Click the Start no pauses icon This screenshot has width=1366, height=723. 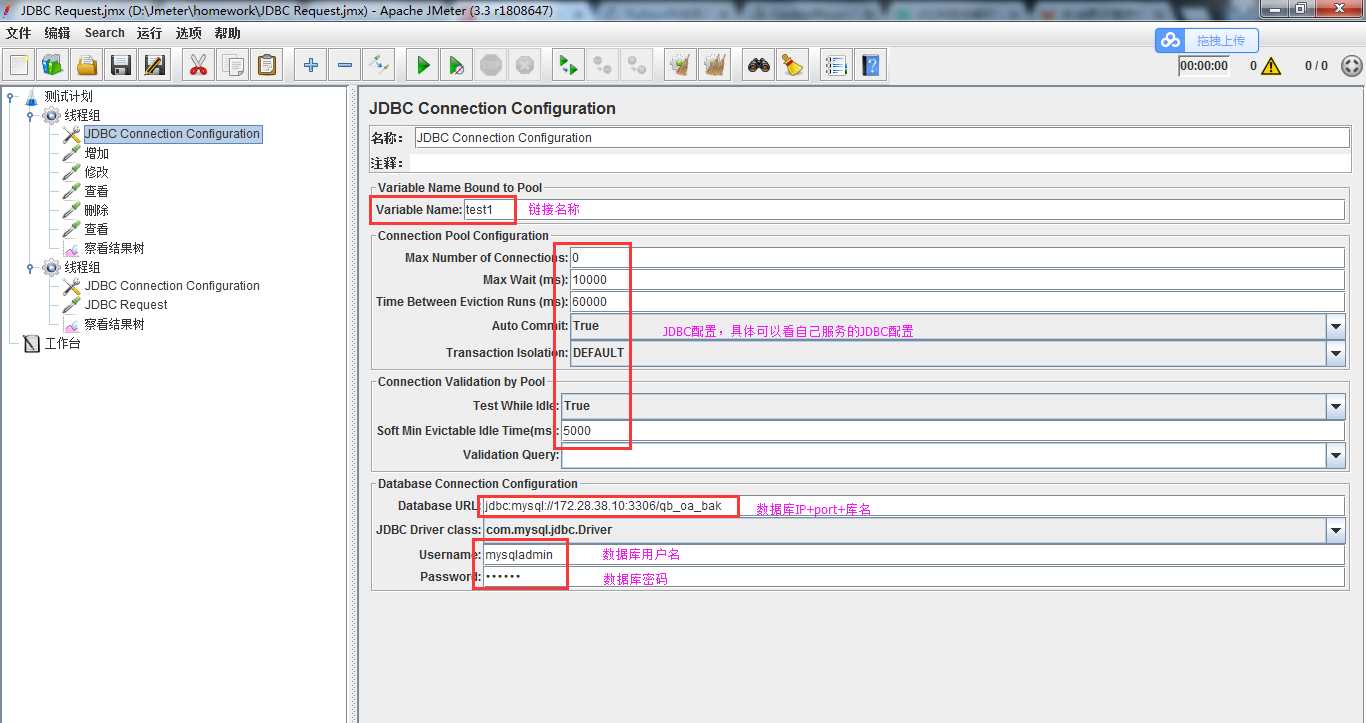click(x=456, y=65)
